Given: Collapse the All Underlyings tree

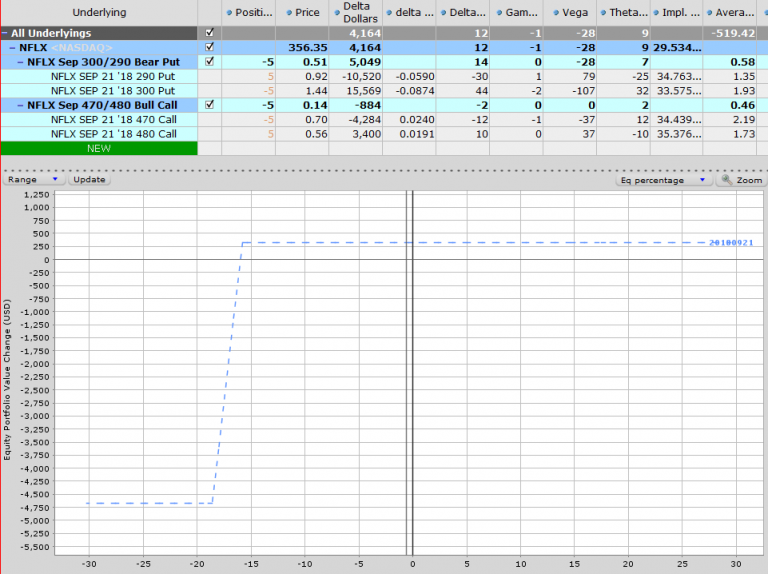Looking at the screenshot, I should pyautogui.click(x=5, y=33).
